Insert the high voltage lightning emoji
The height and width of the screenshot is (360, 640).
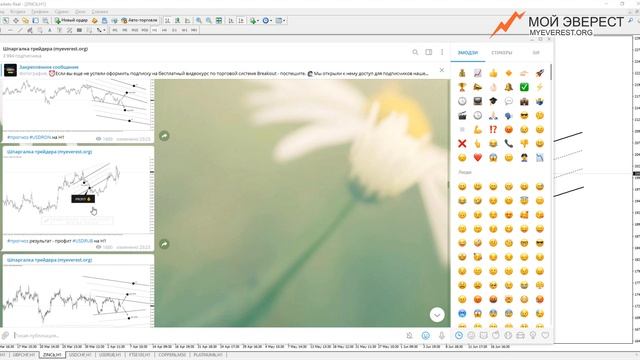pyautogui.click(x=540, y=87)
